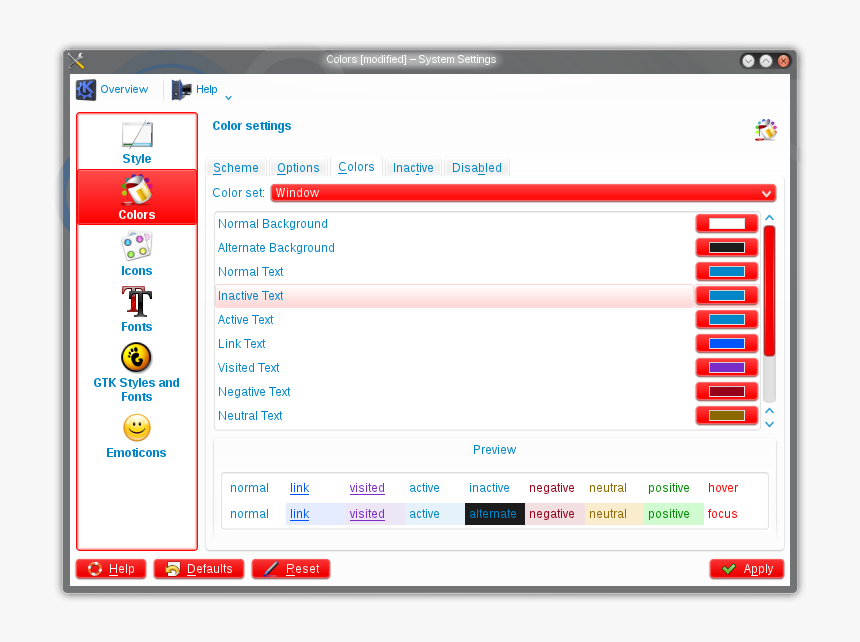Open the Fonts settings category
The image size is (860, 642).
click(x=137, y=302)
